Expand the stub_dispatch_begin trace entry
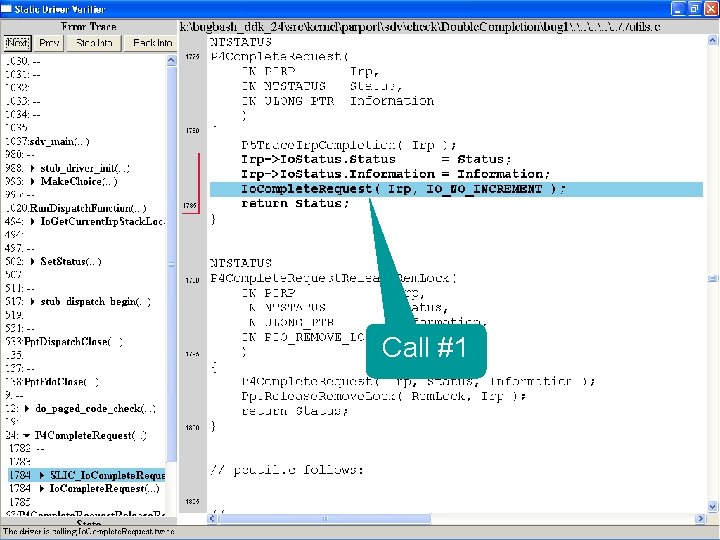The image size is (720, 540). click(32, 302)
